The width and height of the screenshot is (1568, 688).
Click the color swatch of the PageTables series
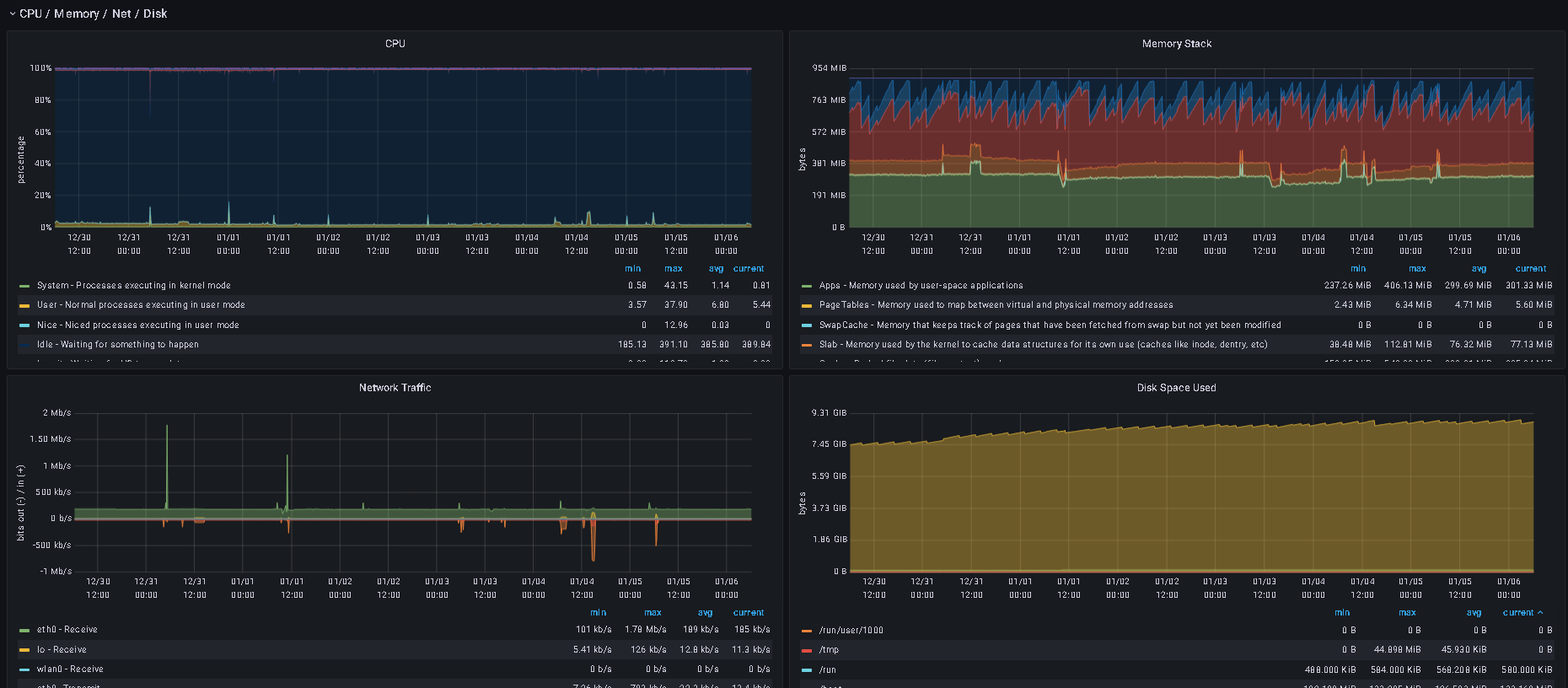[x=807, y=305]
